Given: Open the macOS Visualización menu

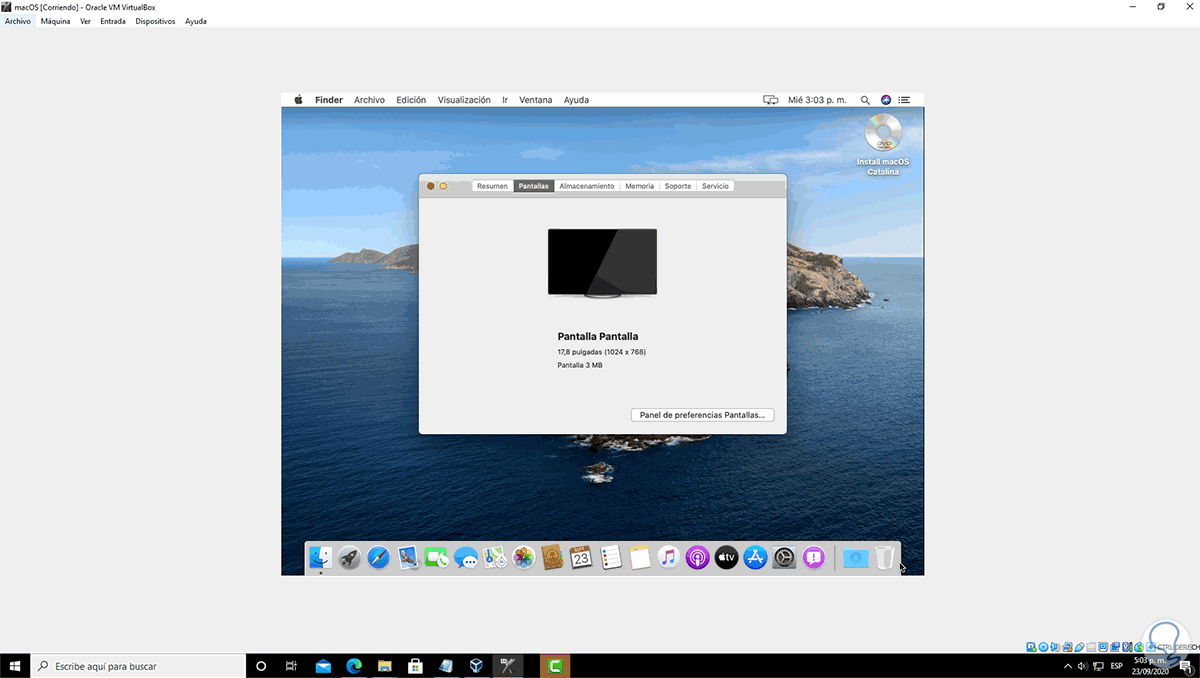Looking at the screenshot, I should coord(464,100).
